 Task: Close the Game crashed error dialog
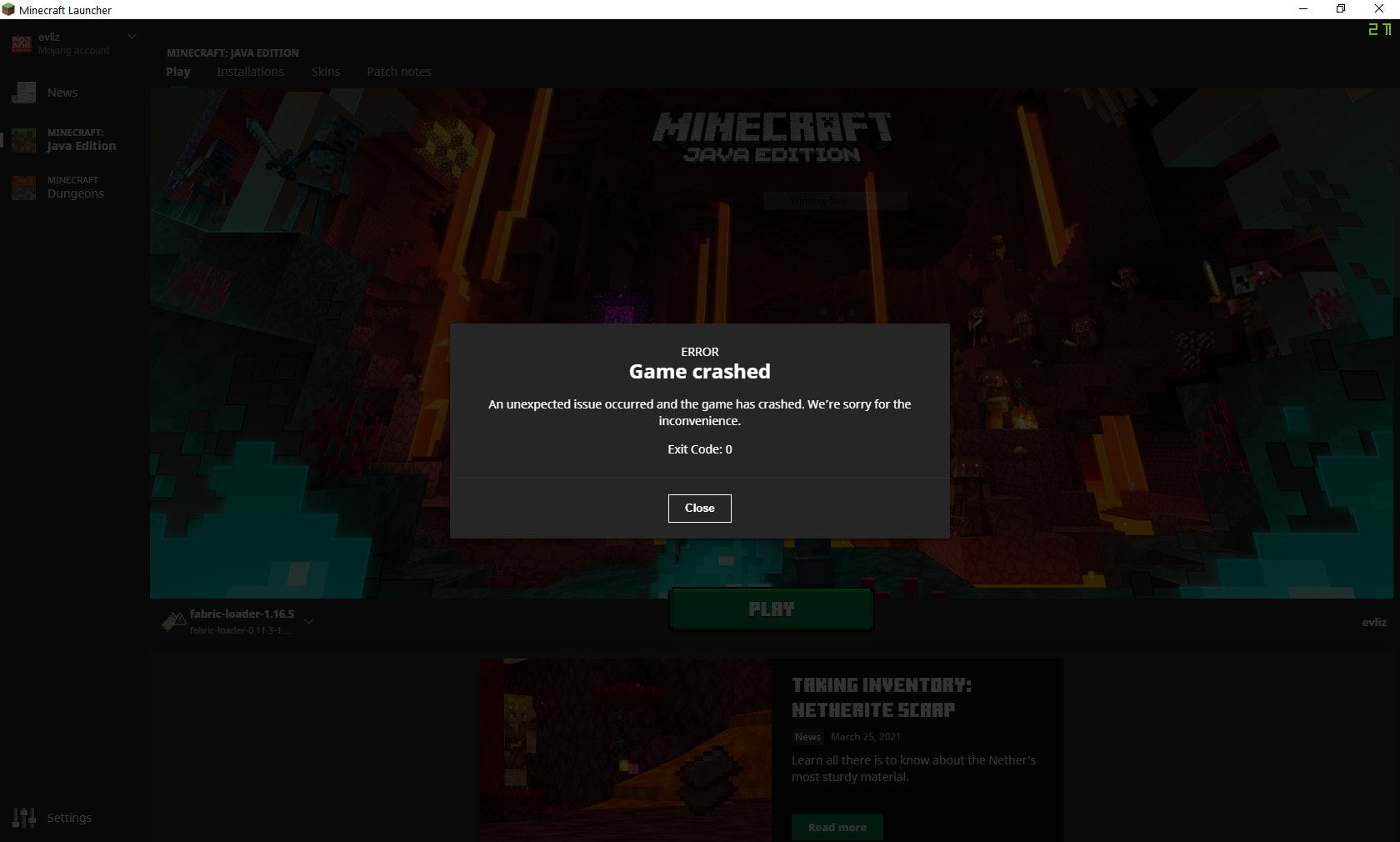click(x=699, y=508)
